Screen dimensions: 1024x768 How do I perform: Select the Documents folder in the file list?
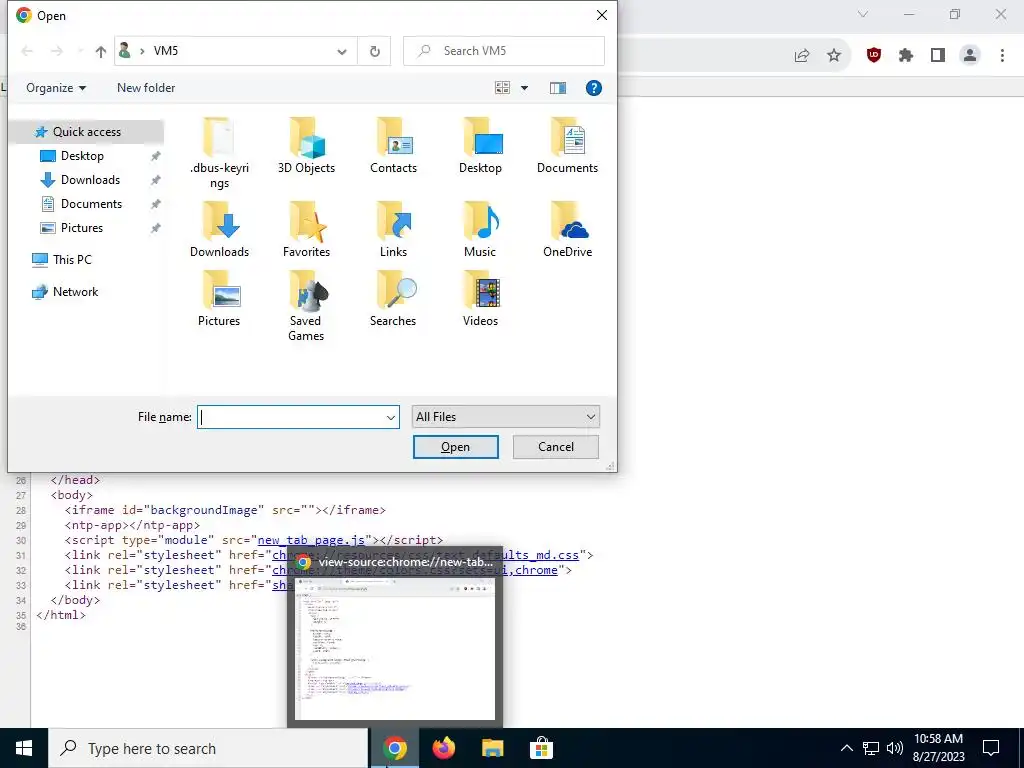click(568, 146)
